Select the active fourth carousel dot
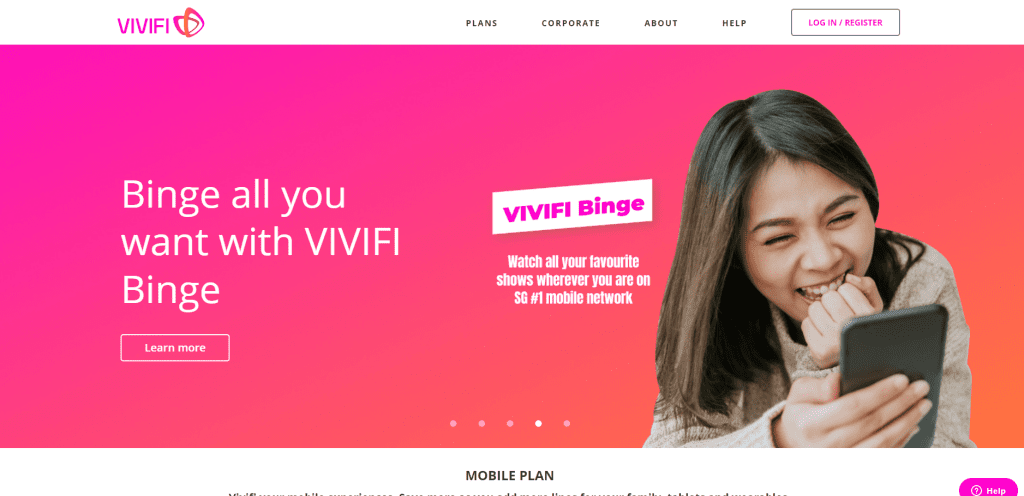This screenshot has width=1024, height=496. pos(538,424)
